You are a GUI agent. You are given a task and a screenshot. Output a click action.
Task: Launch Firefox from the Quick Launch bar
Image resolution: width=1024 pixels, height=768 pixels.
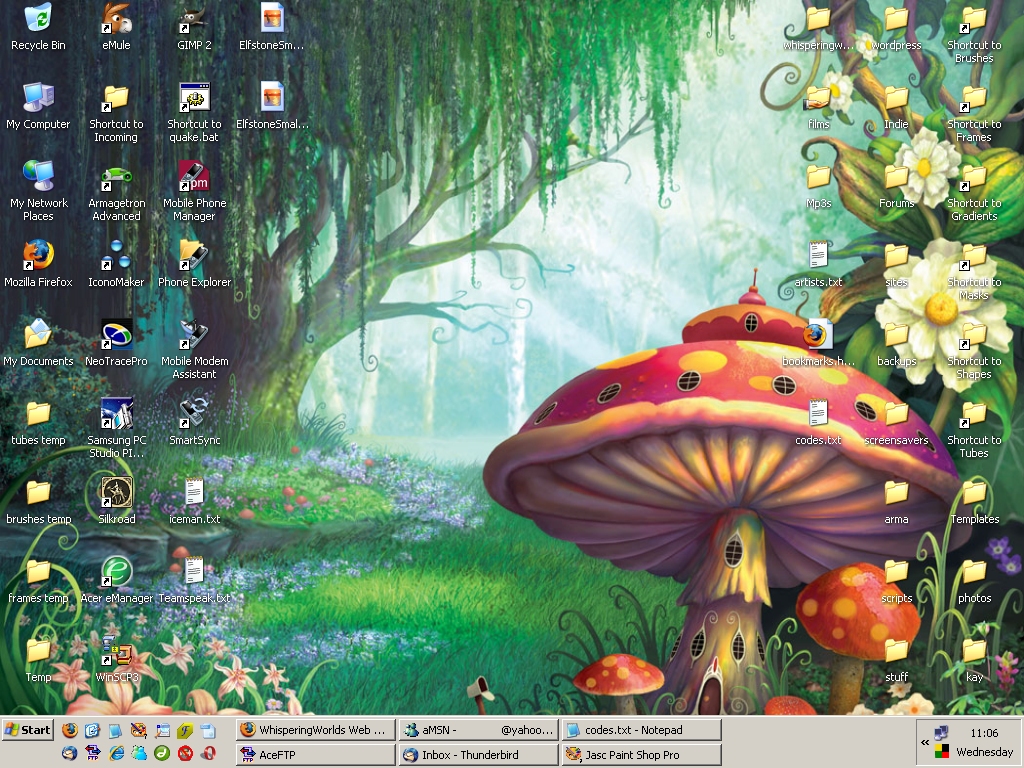(70, 730)
